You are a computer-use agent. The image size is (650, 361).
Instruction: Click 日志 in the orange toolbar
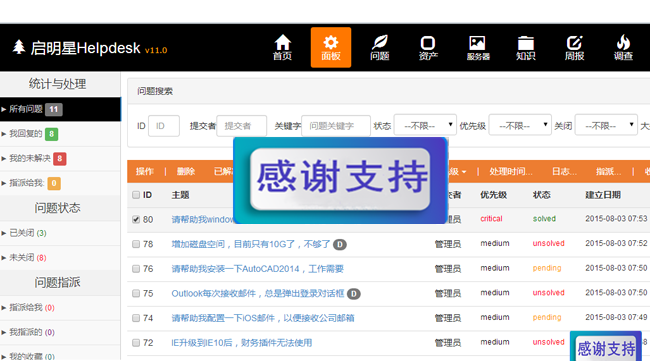(564, 172)
